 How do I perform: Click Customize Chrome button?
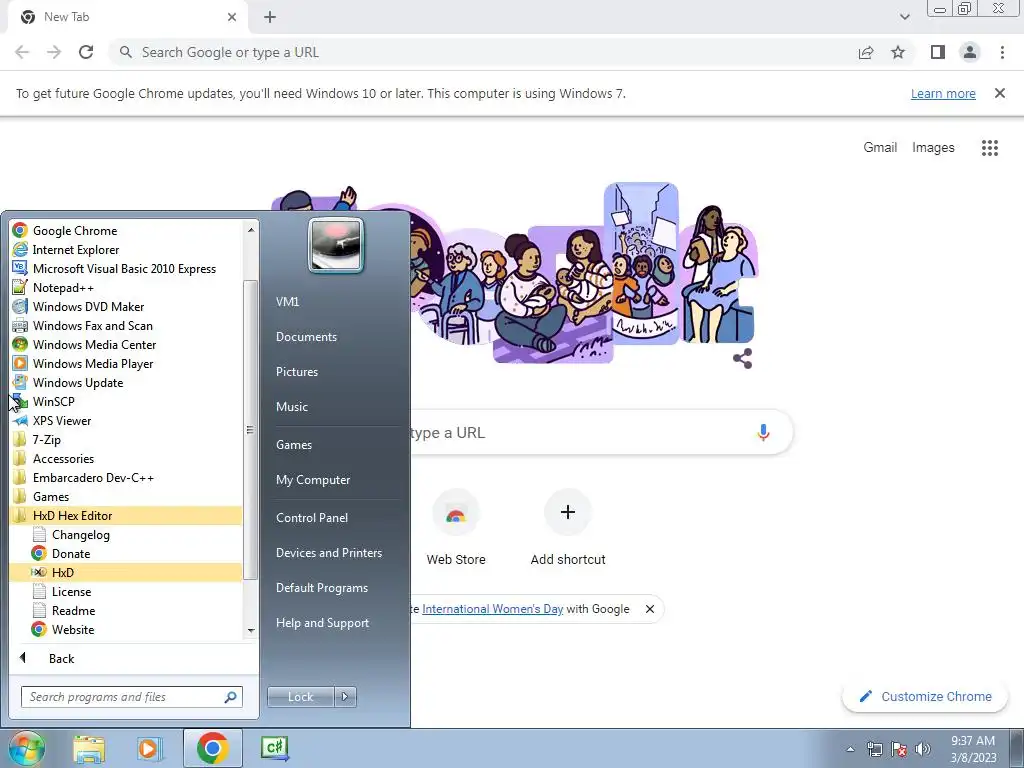(925, 696)
